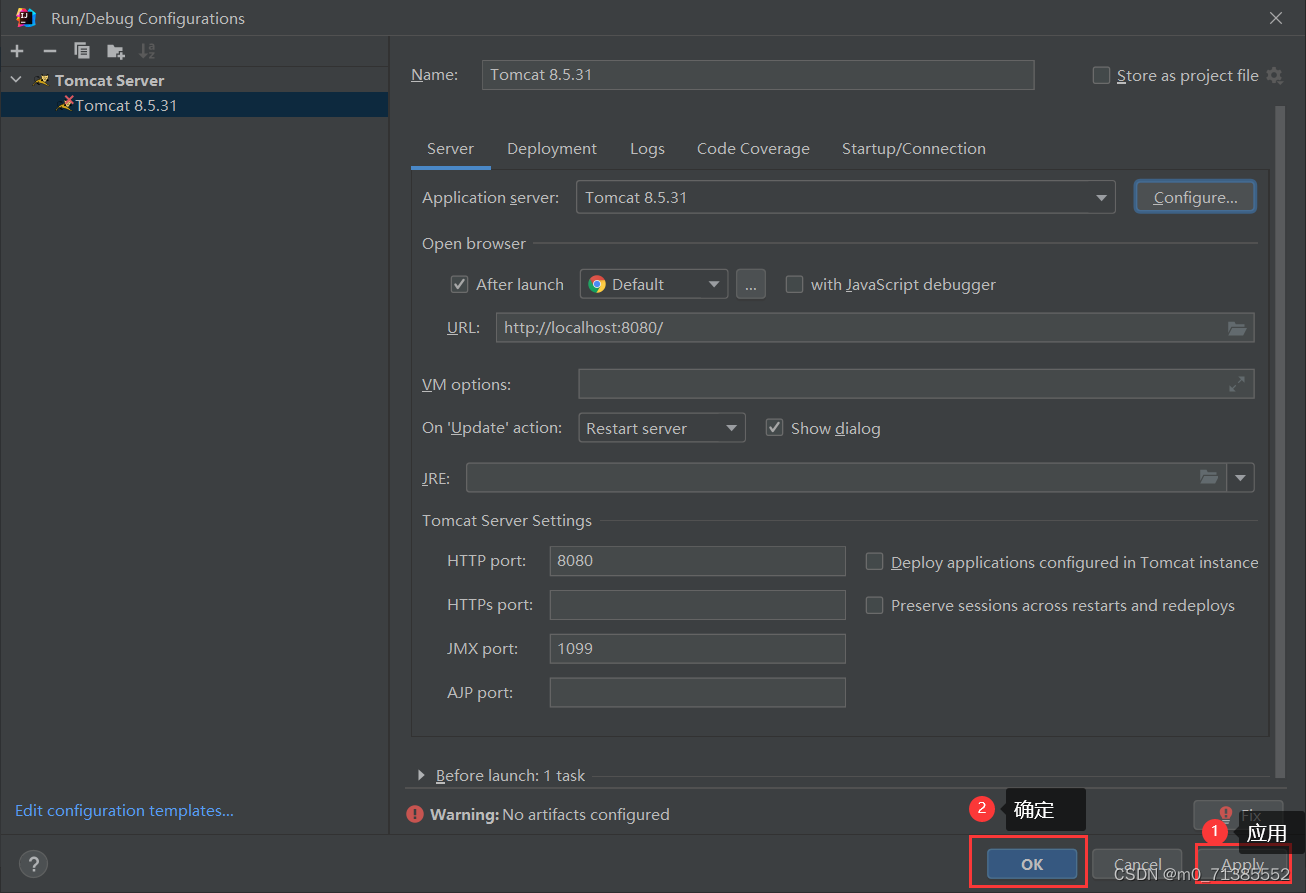This screenshot has height=893, width=1306.
Task: Open the help question mark button
Action: click(33, 864)
